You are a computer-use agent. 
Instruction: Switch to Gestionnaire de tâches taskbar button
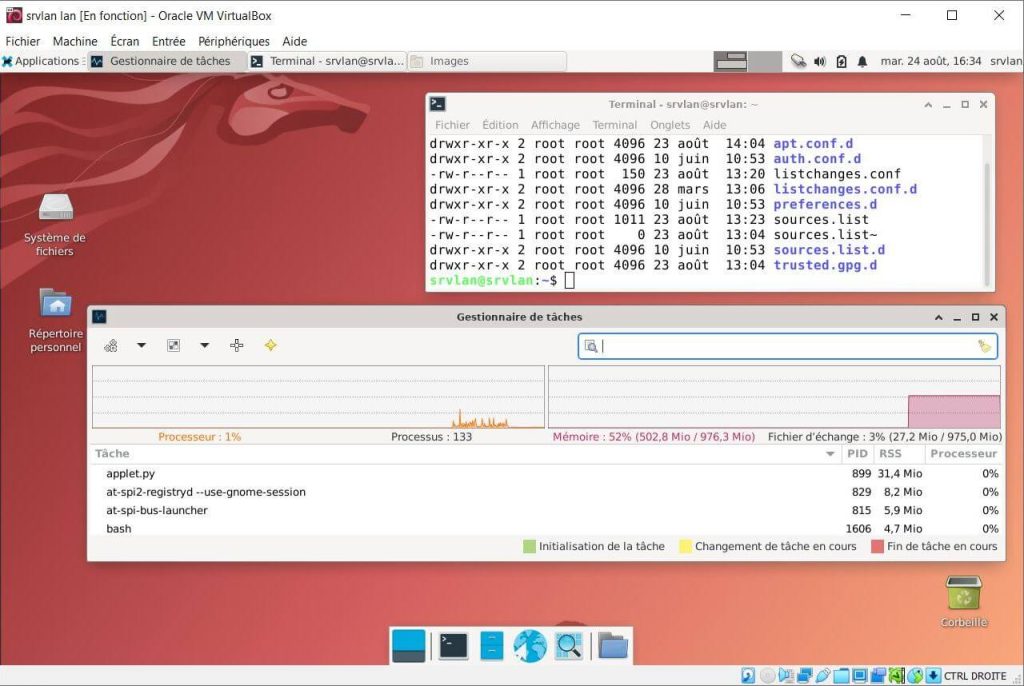[x=167, y=61]
